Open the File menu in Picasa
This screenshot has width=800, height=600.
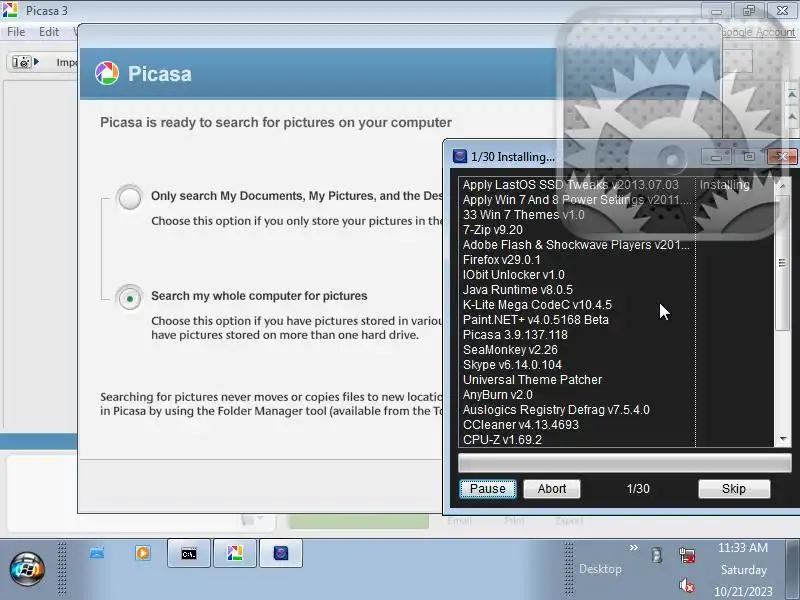[x=16, y=32]
